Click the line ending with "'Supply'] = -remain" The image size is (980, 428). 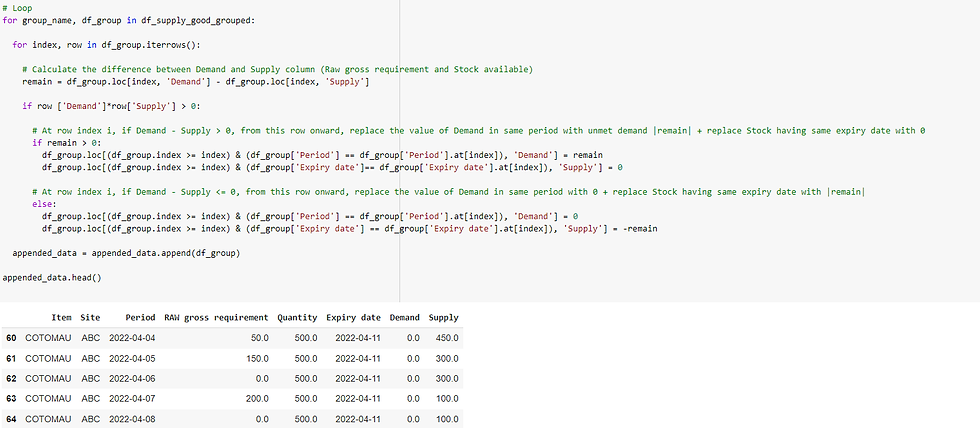(x=349, y=229)
